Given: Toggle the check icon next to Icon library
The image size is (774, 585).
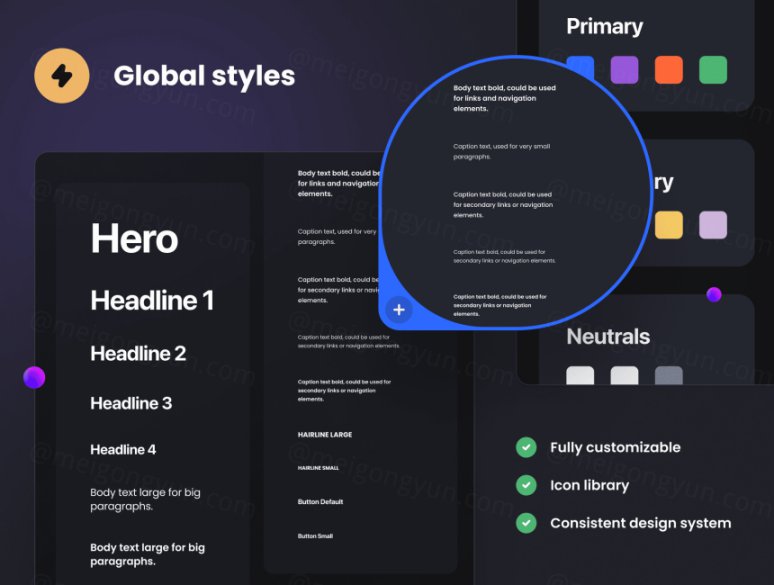Looking at the screenshot, I should (526, 485).
